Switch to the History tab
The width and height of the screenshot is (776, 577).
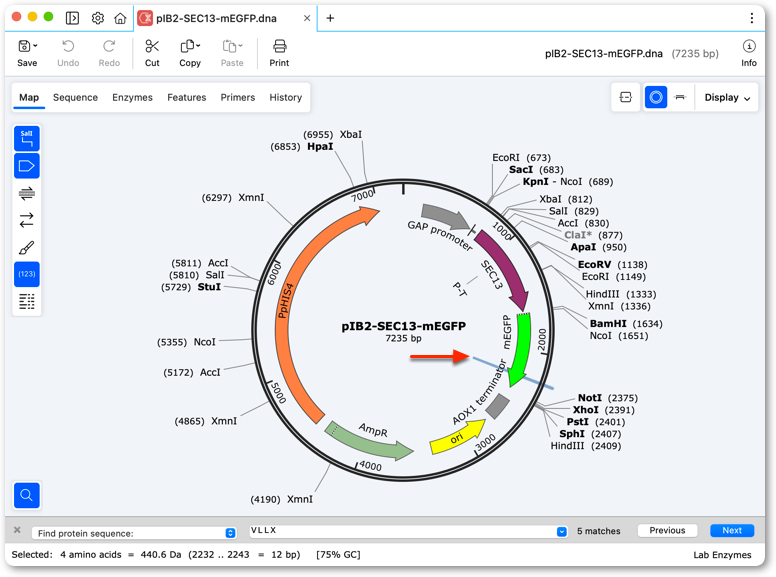click(x=286, y=97)
